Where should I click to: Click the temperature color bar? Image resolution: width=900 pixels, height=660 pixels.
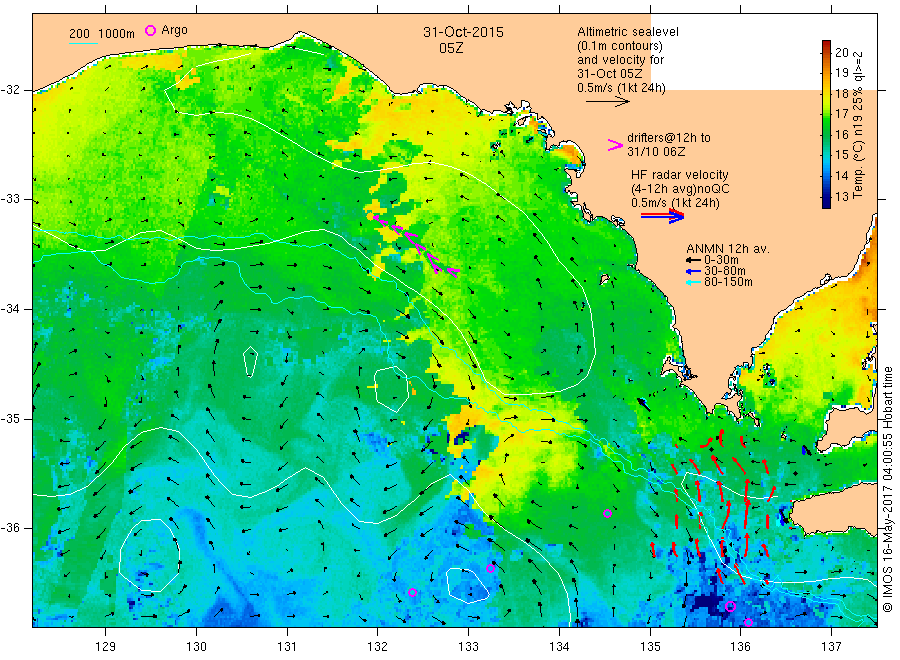pyautogui.click(x=827, y=124)
